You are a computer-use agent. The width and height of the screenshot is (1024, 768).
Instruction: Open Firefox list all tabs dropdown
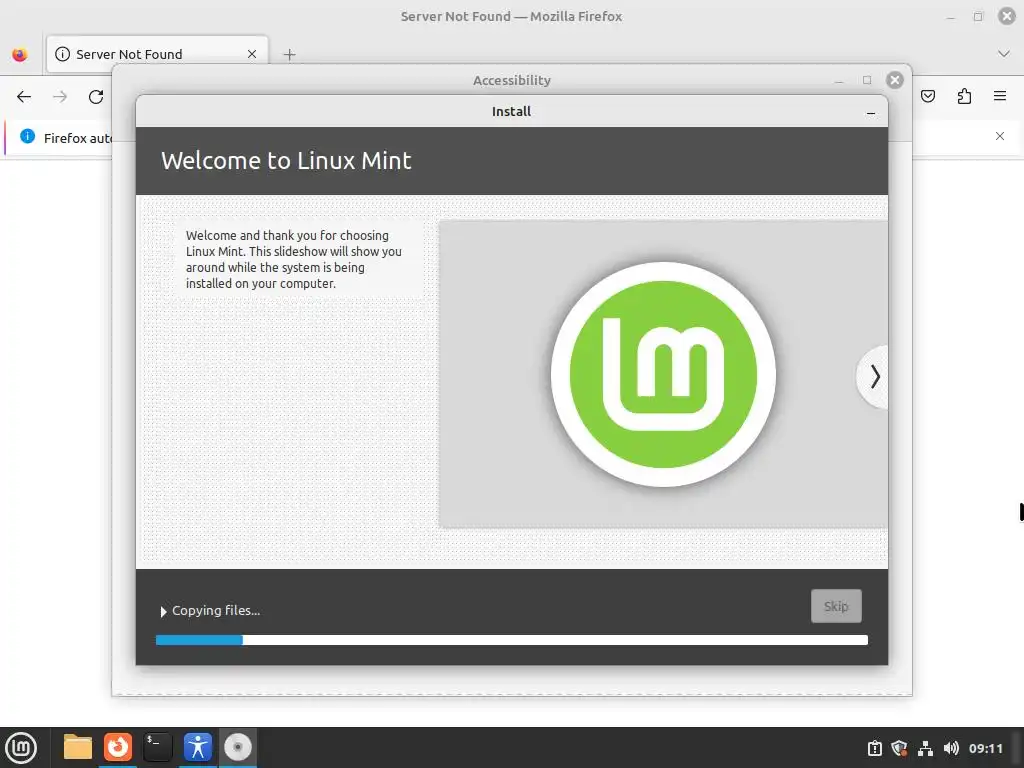pos(1004,54)
